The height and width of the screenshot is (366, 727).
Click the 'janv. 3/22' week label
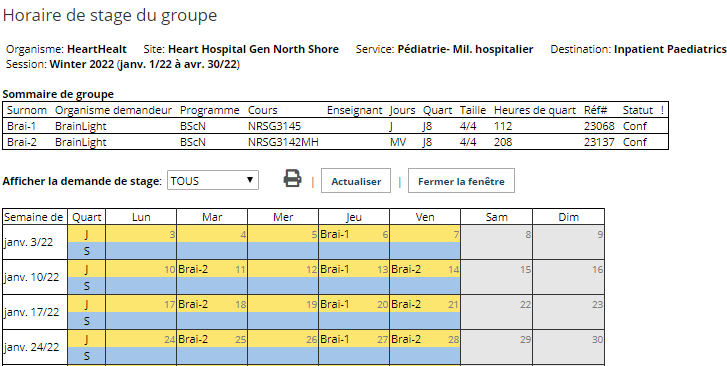coord(28,242)
